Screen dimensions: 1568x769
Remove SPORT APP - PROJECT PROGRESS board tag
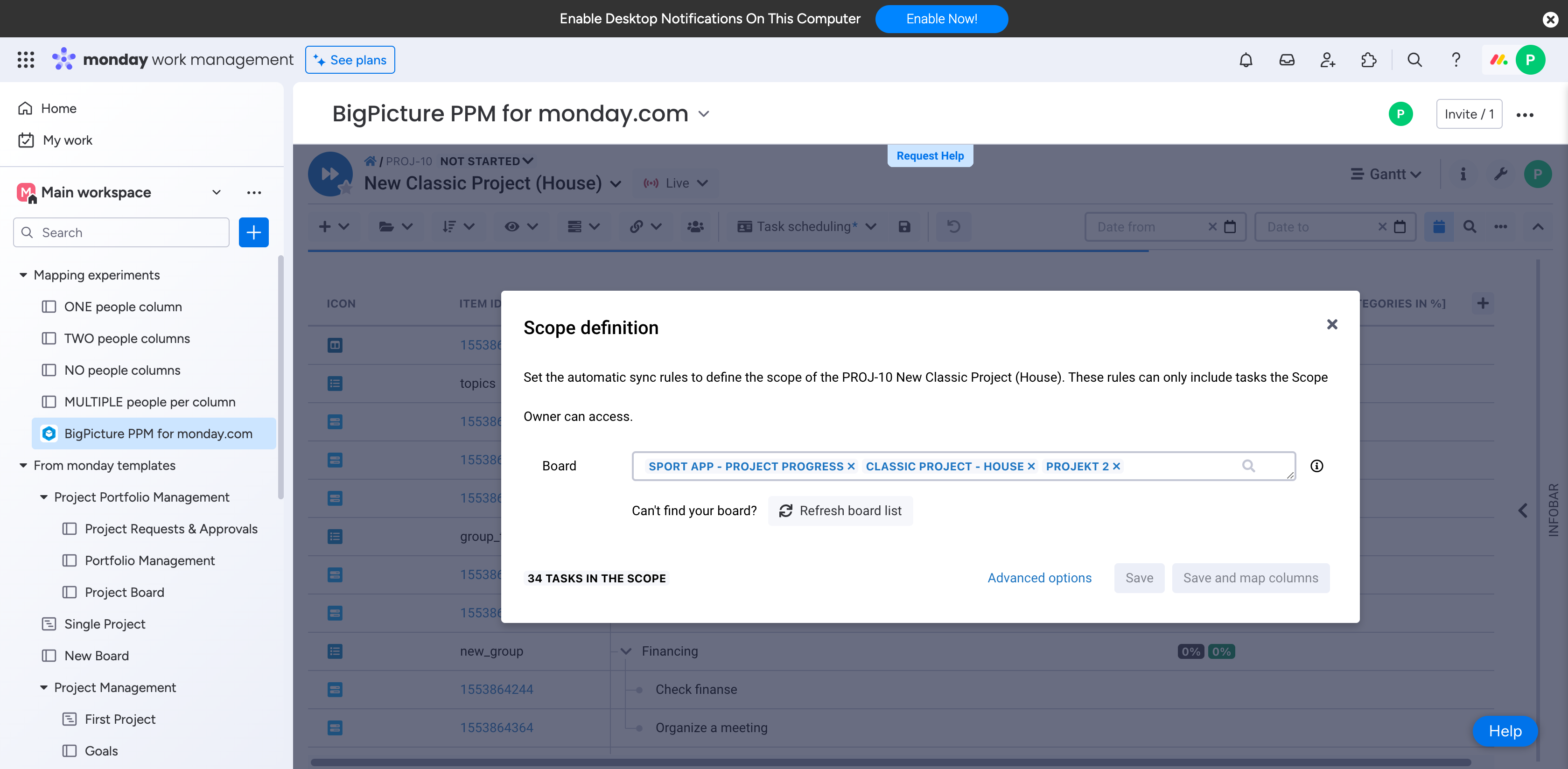coord(851,466)
